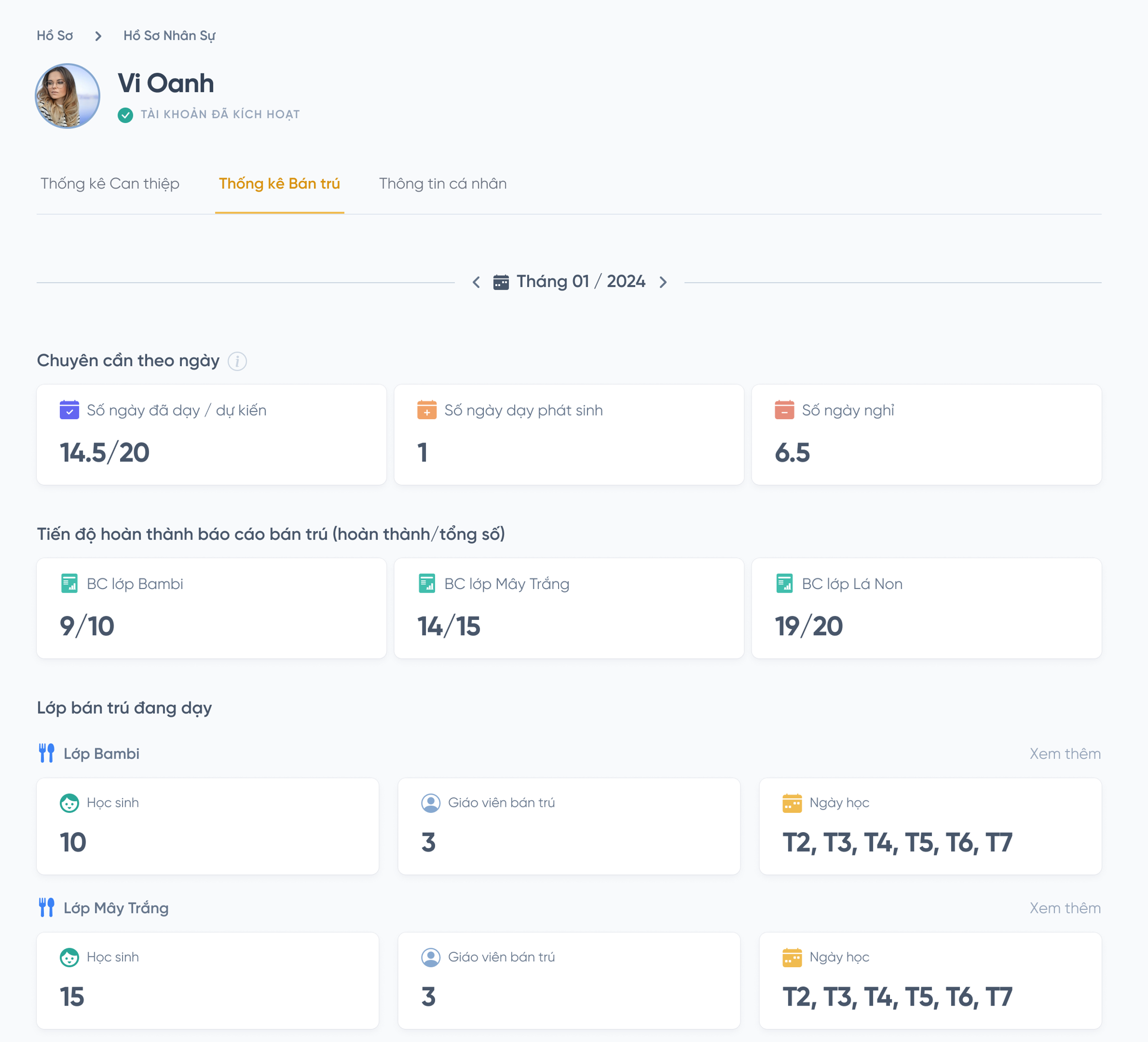Click the teacher icon in the Lớp Mây Trắng Giáo viên bán trú card

coord(430,957)
